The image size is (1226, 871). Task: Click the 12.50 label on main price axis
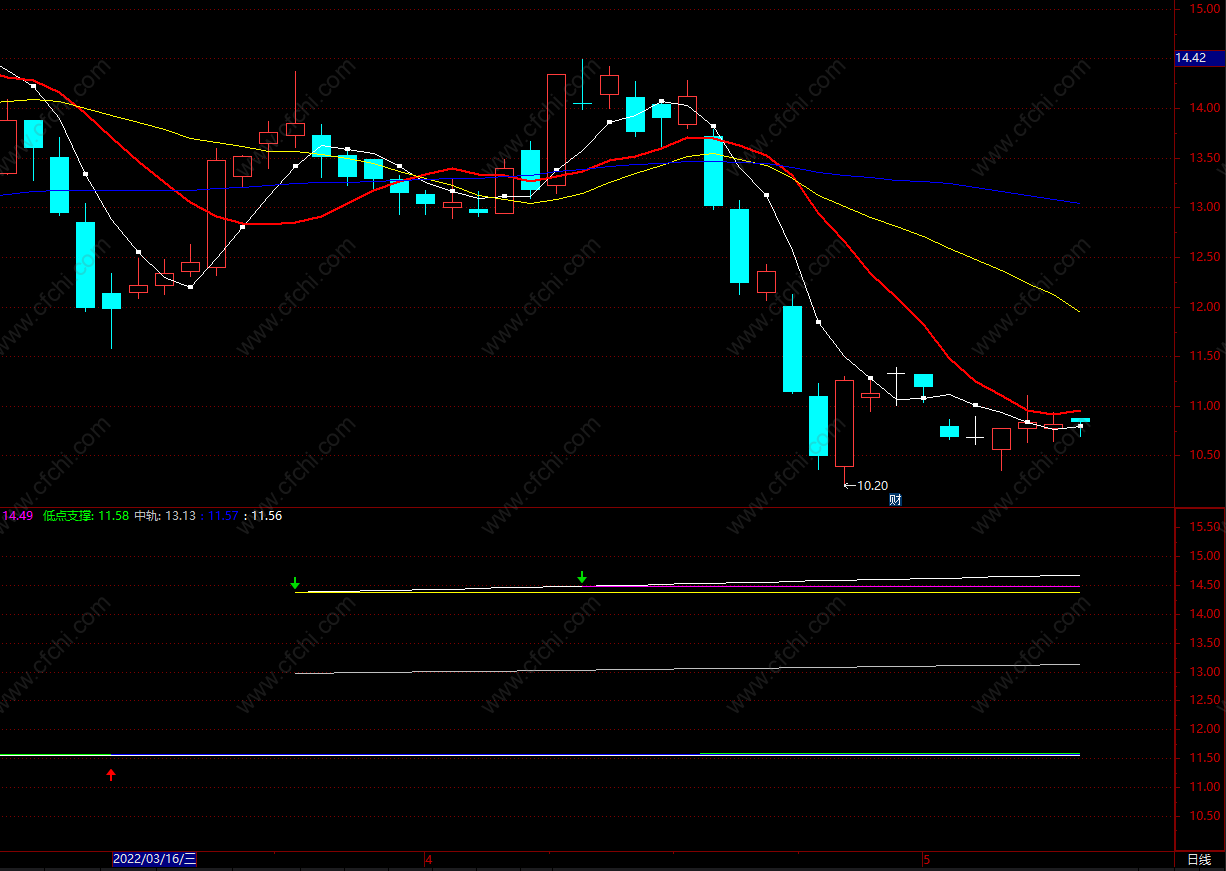1204,257
